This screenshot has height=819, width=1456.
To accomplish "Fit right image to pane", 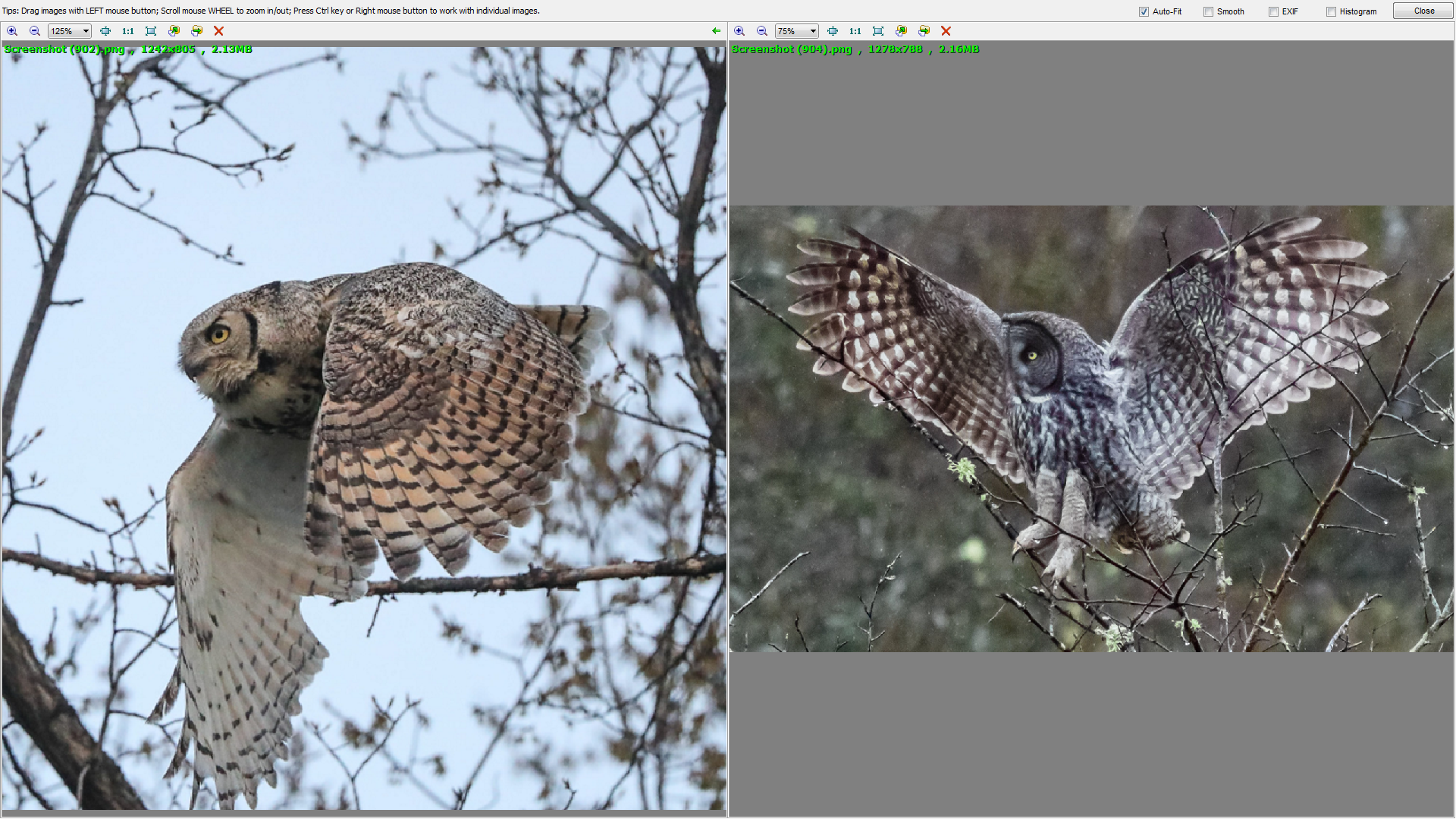I will (833, 31).
